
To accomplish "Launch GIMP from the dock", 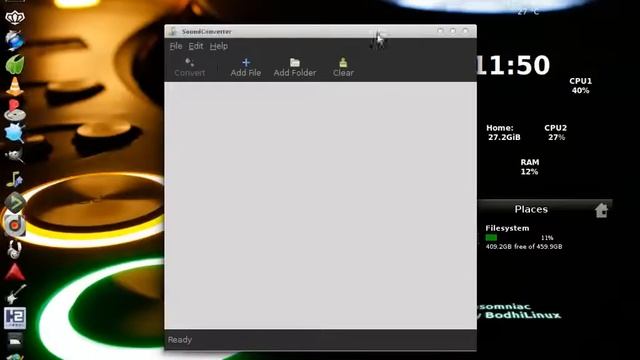I will (15, 156).
